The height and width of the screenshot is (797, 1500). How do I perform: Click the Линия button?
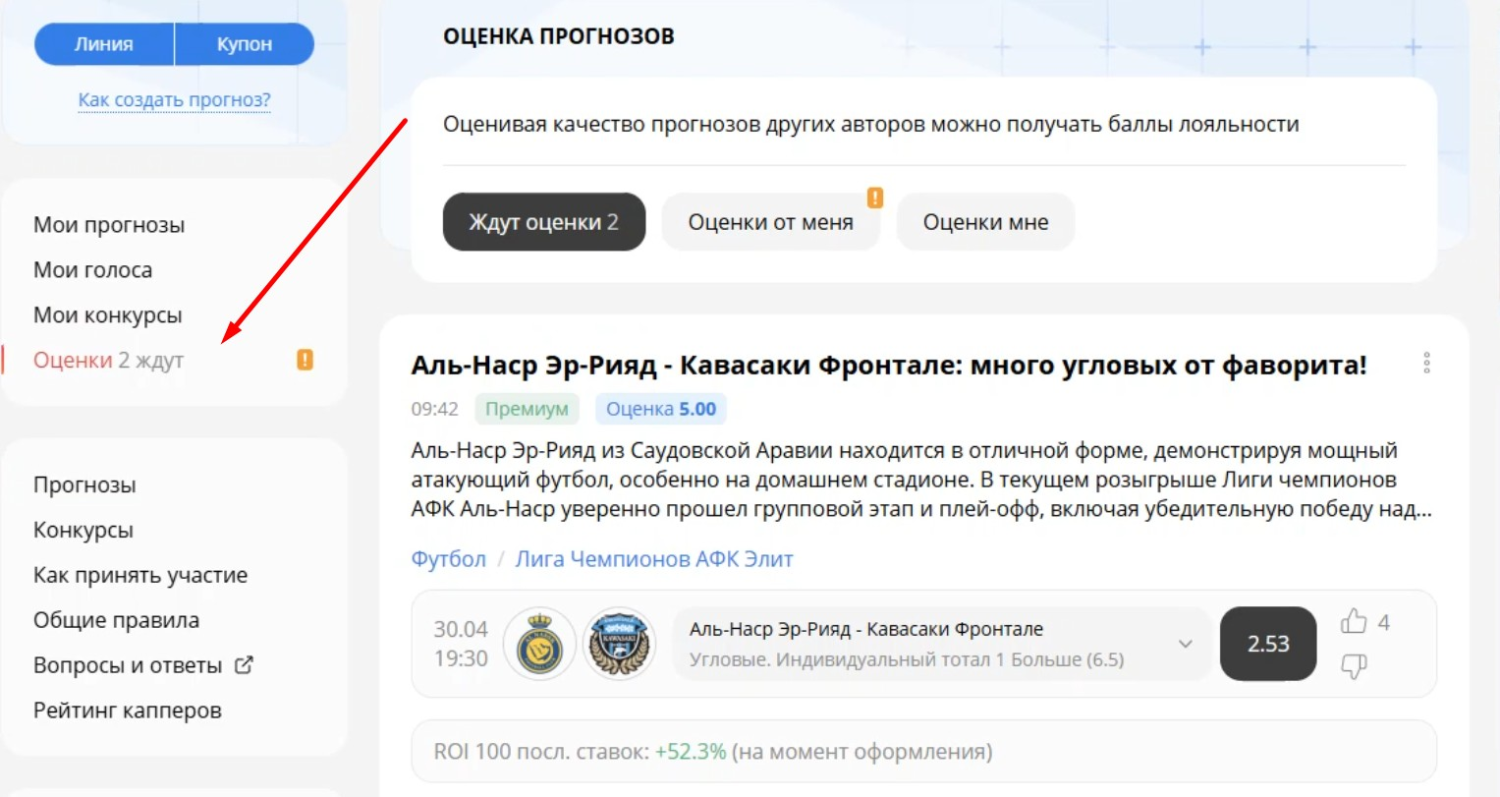102,43
